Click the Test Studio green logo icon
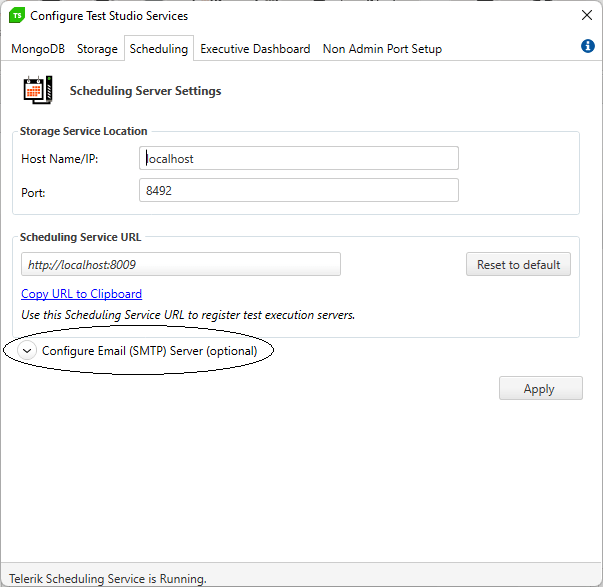The height and width of the screenshot is (587, 603). coord(17,16)
